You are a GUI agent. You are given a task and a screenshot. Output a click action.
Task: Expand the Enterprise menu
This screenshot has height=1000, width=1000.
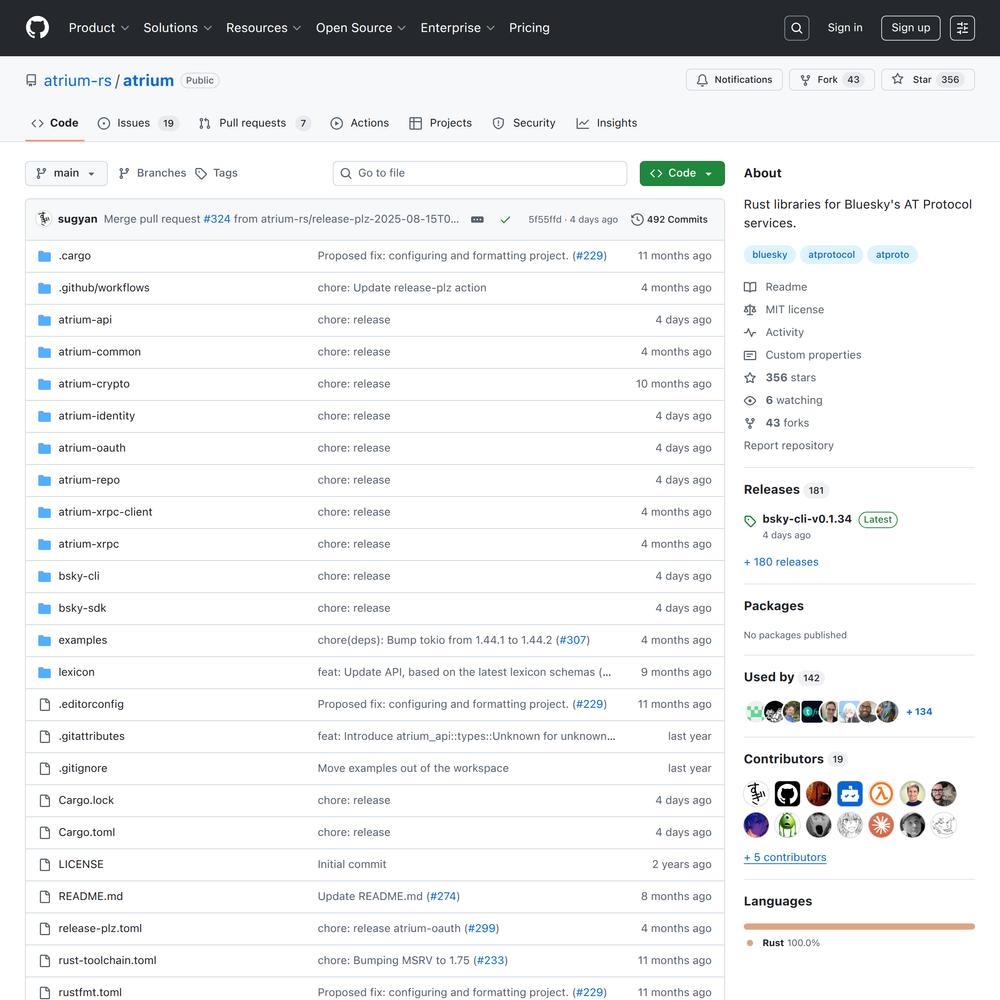[457, 28]
